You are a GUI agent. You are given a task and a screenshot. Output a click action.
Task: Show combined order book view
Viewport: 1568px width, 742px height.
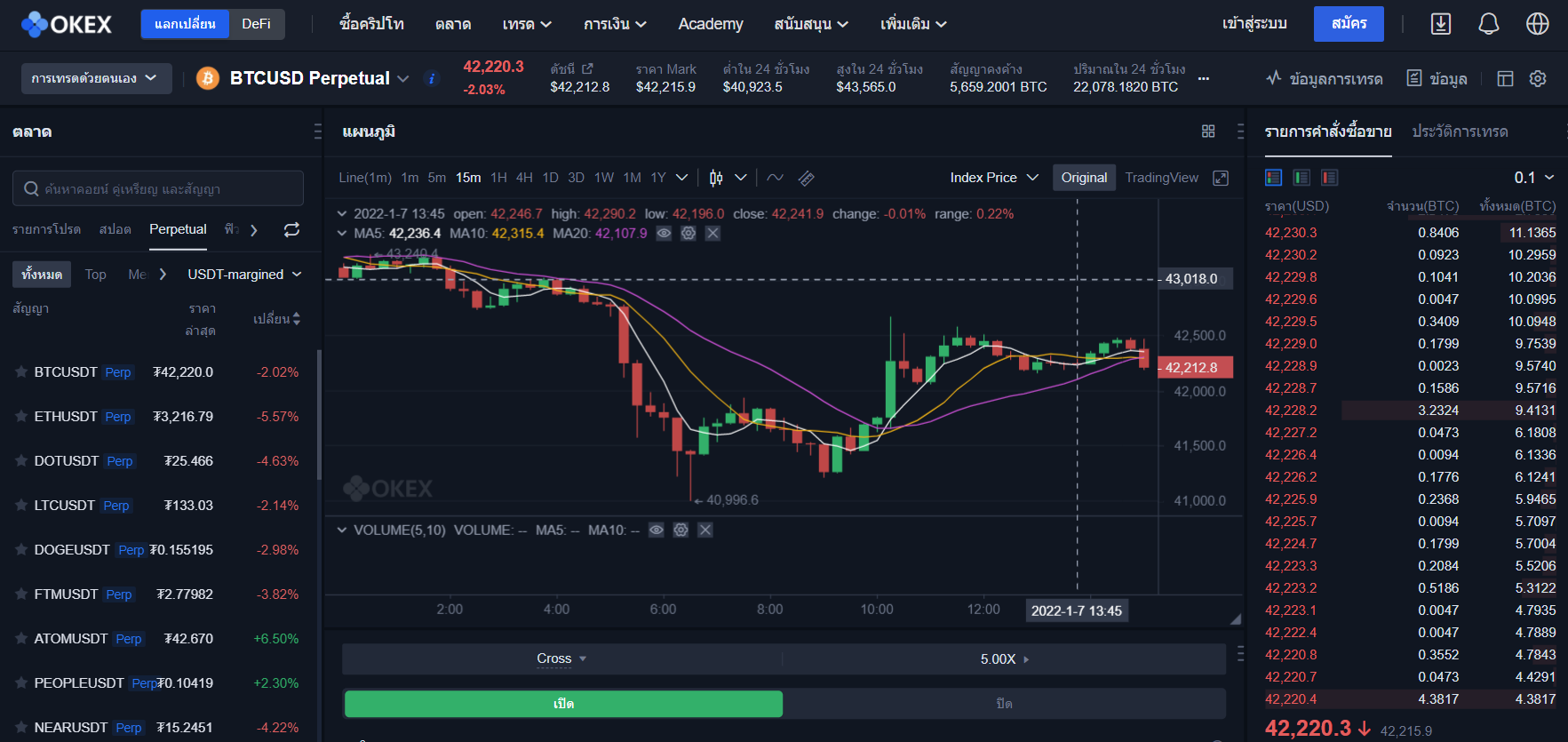coord(1274,178)
